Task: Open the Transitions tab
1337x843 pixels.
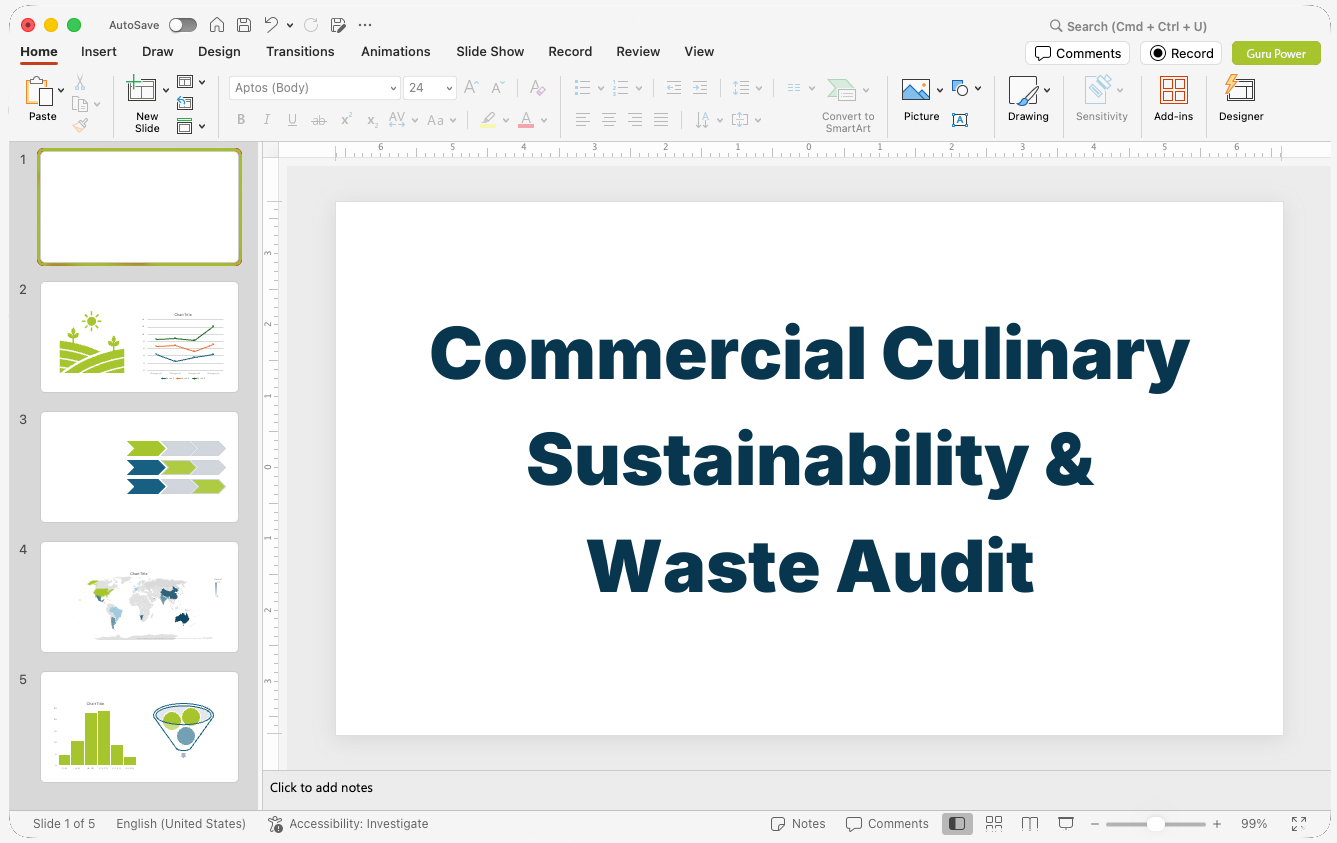Action: click(300, 52)
